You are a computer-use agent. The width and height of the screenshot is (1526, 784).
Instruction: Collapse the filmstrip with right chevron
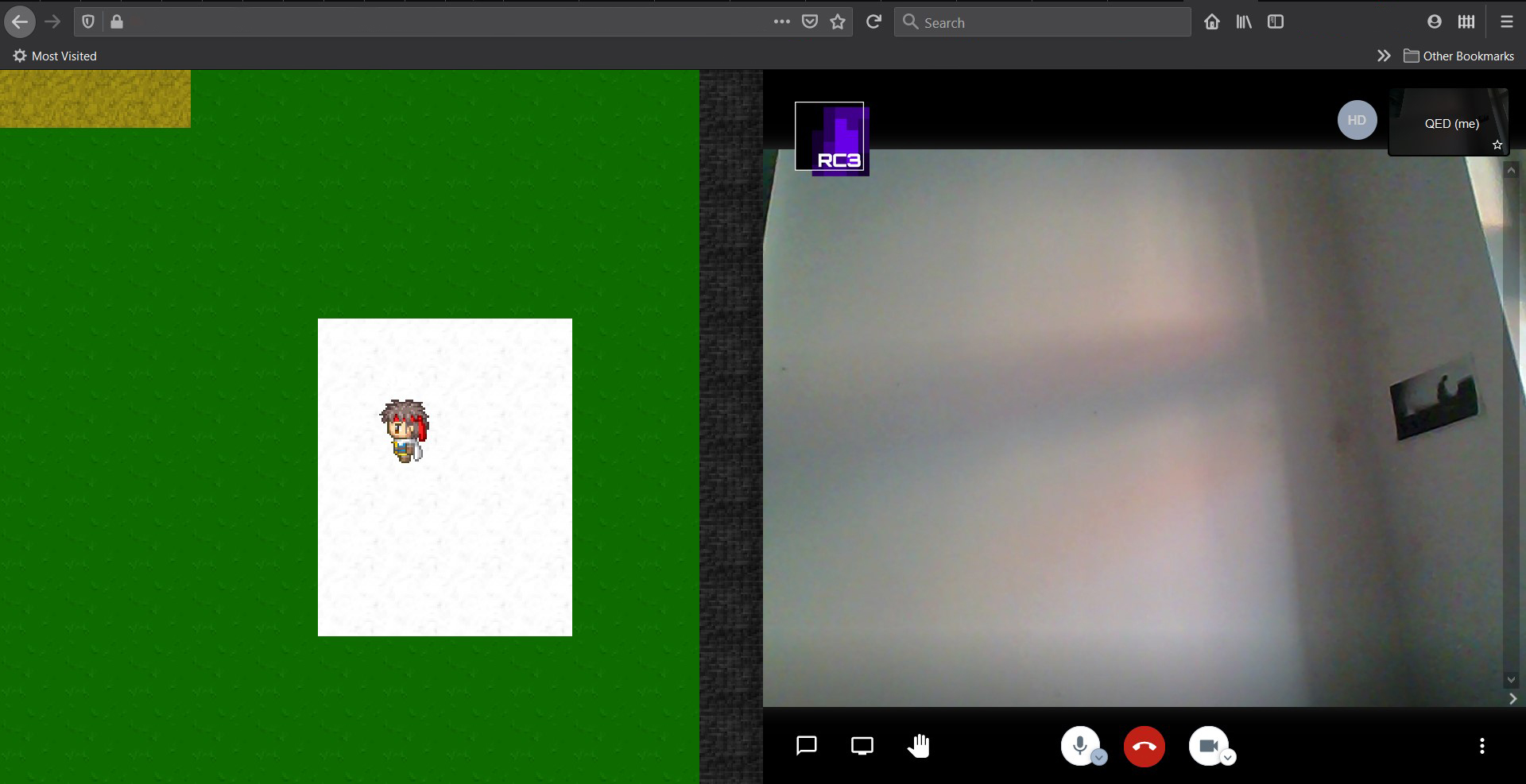click(1512, 699)
